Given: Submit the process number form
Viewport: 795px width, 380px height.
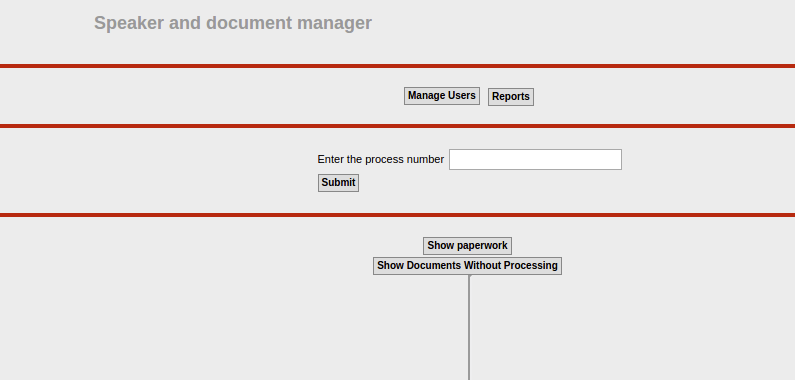Looking at the screenshot, I should coord(338,183).
